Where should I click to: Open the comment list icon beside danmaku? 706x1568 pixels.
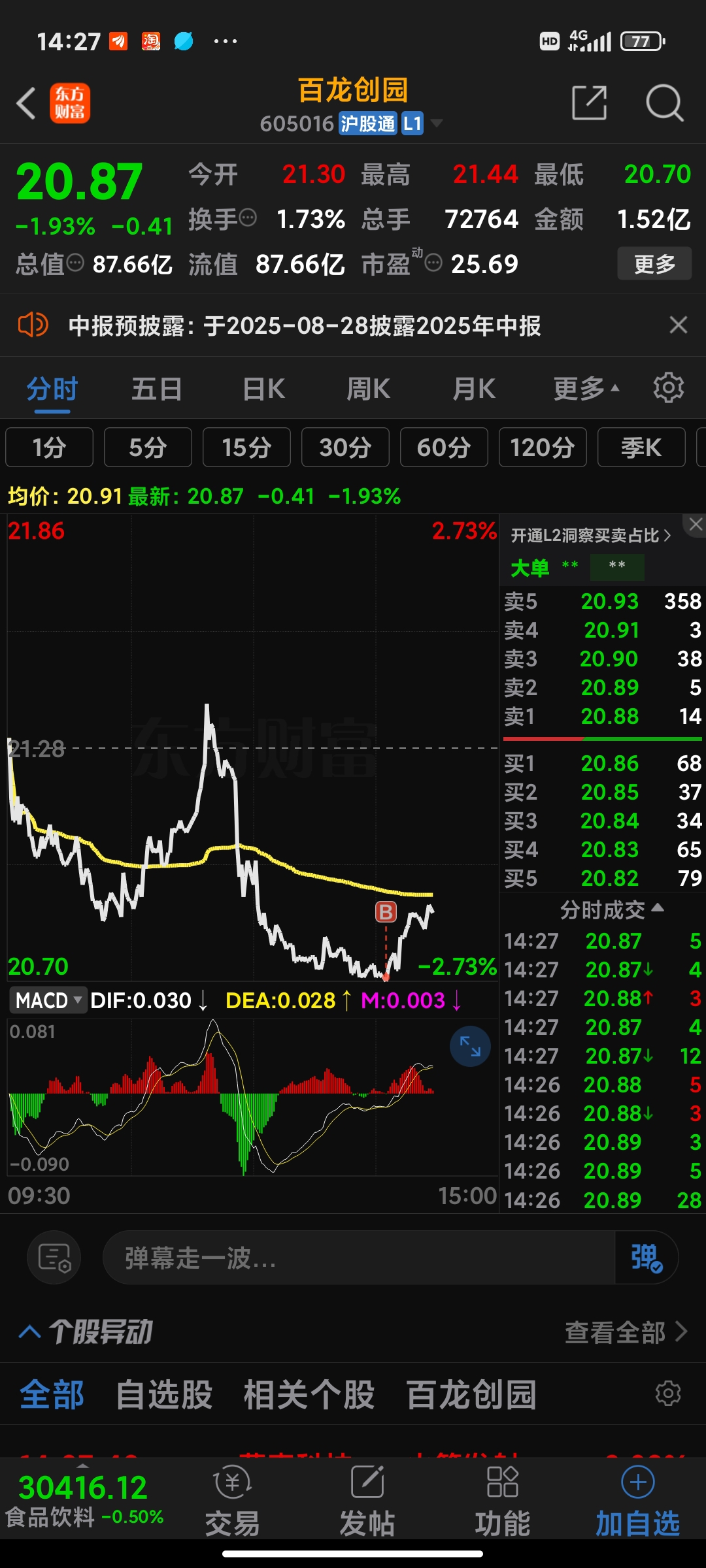[54, 1258]
